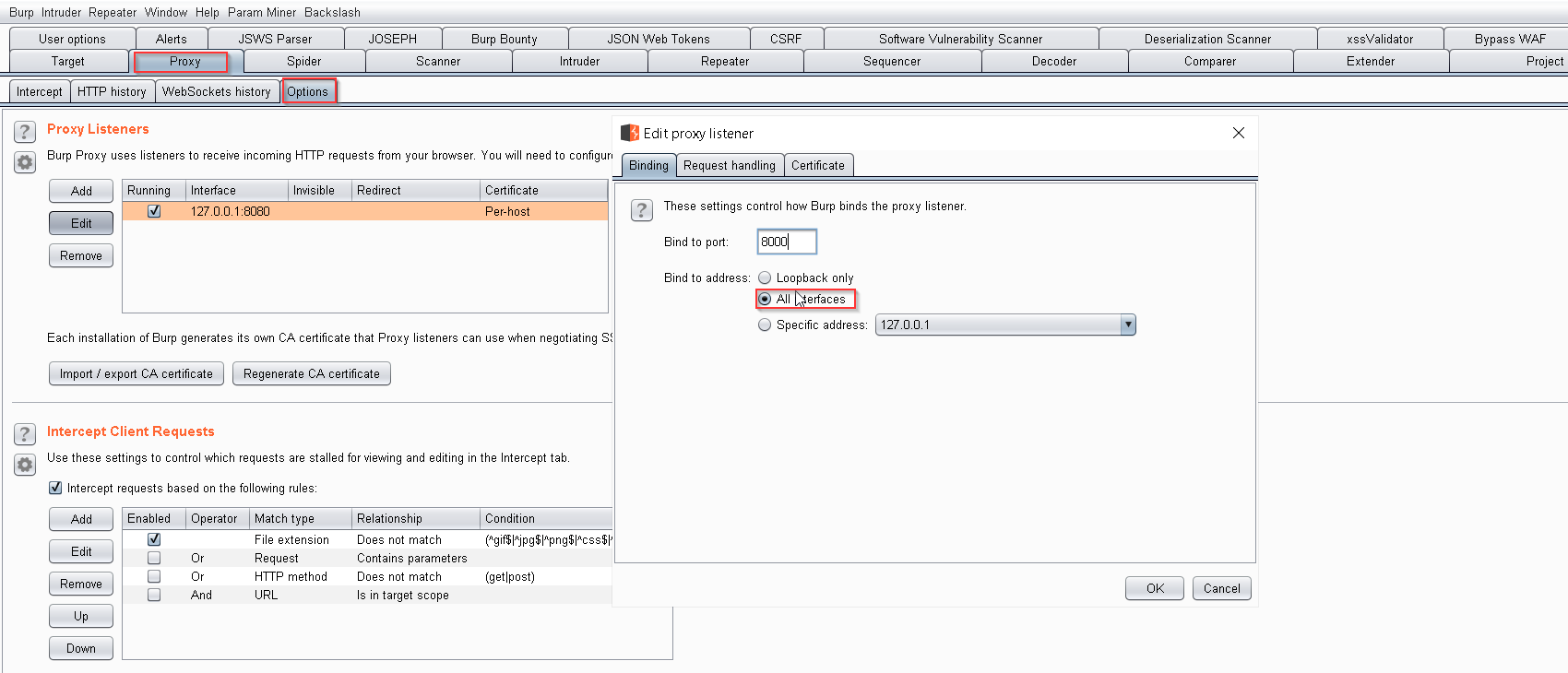The height and width of the screenshot is (673, 1568).
Task: Open Proxy Listeners gear settings icon
Action: tap(25, 163)
